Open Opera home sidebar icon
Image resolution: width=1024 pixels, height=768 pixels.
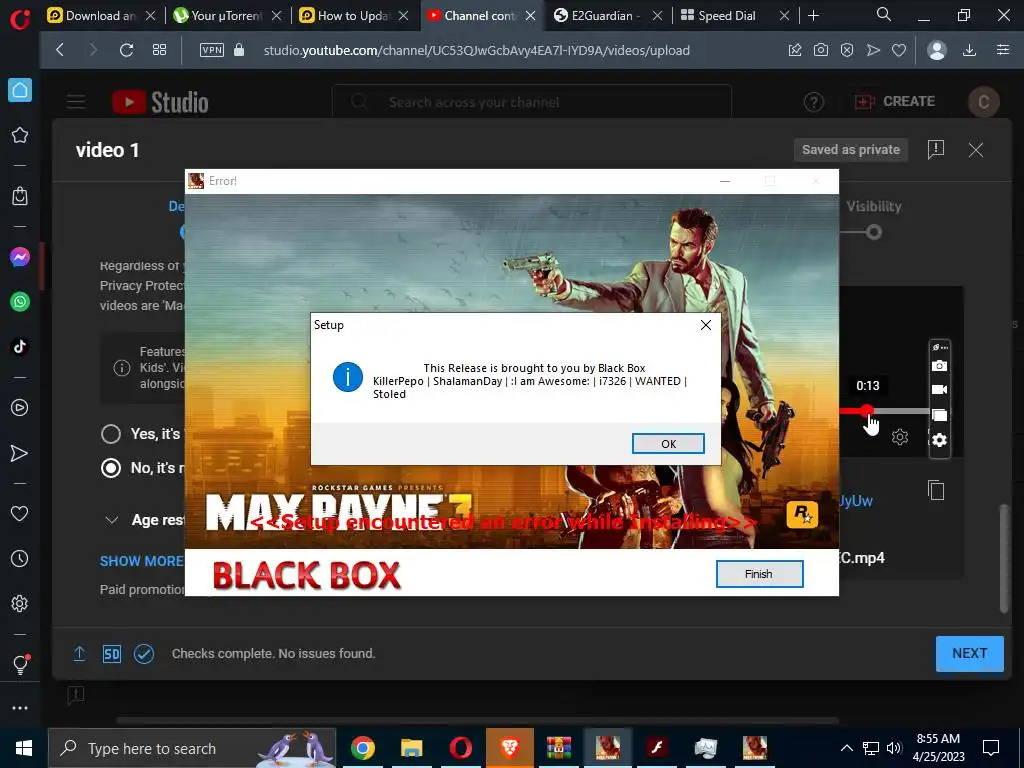tap(20, 90)
